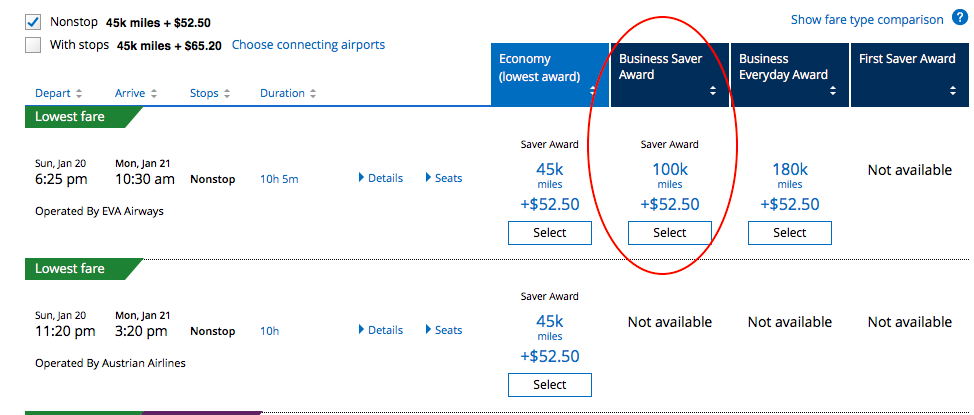Select the 100k miles Business Saver fare
Viewport: 974px width, 415px height.
click(669, 233)
